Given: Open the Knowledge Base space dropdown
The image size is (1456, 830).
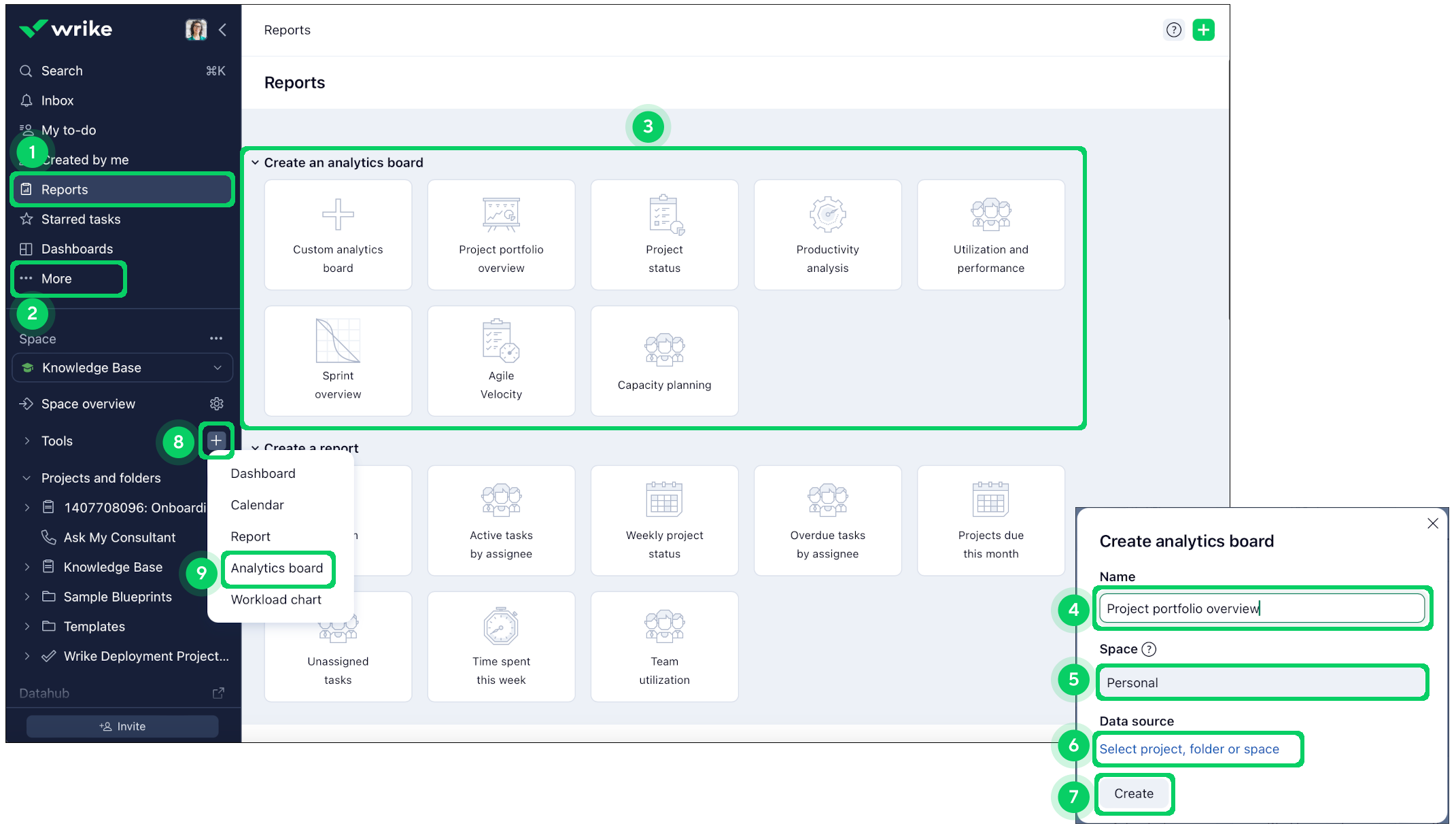Looking at the screenshot, I should tap(122, 368).
